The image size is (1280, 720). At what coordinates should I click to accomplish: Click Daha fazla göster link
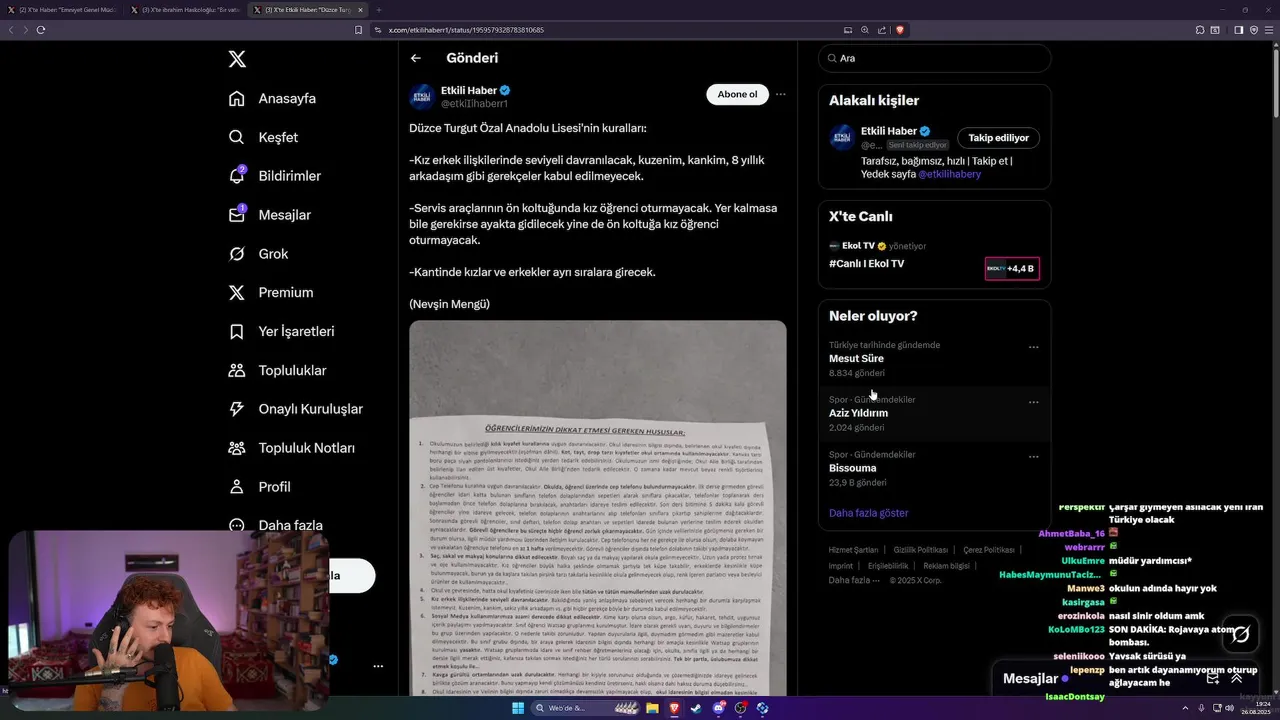tap(869, 513)
